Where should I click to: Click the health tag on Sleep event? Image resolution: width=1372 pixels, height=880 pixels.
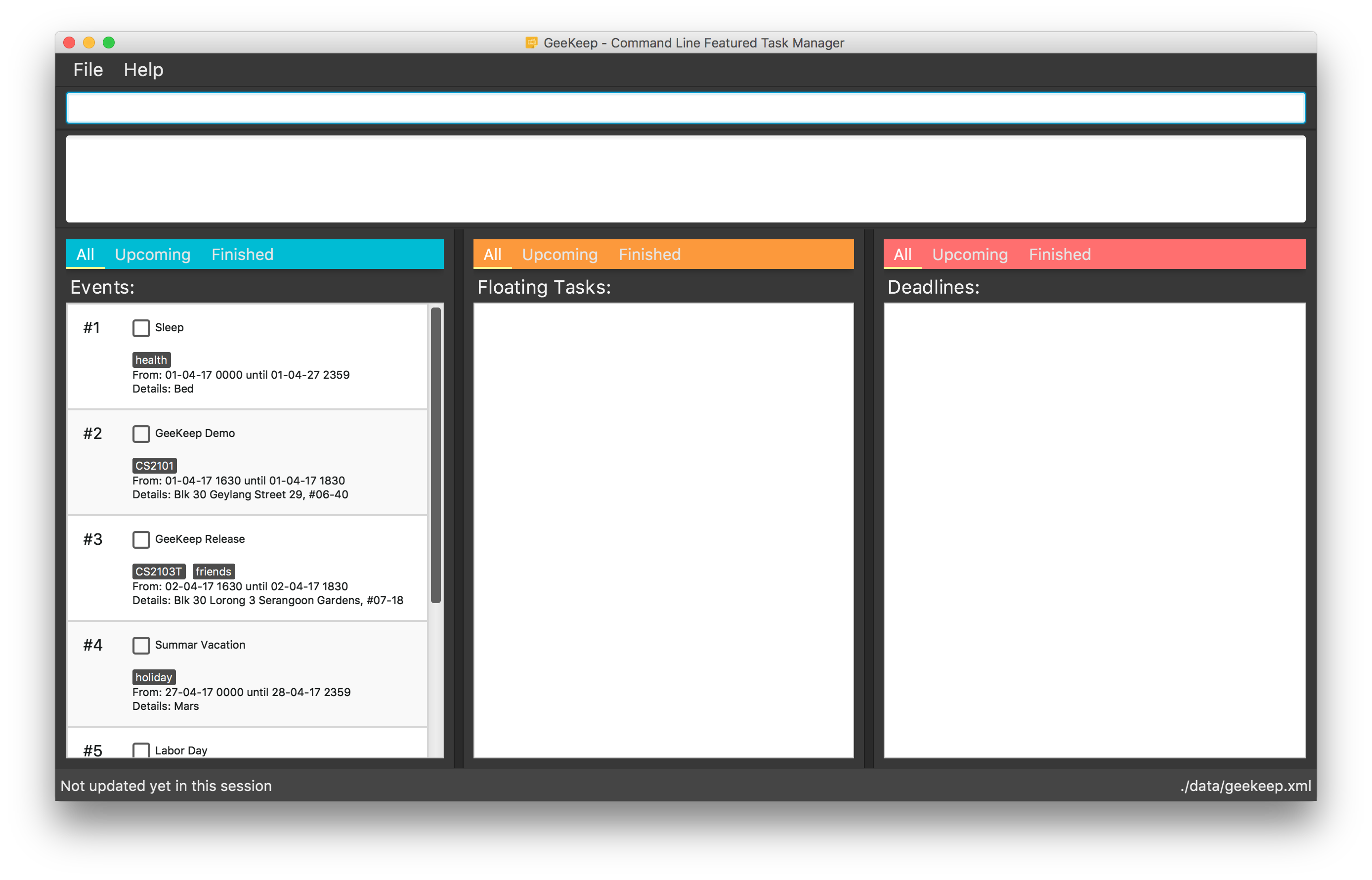tap(151, 360)
